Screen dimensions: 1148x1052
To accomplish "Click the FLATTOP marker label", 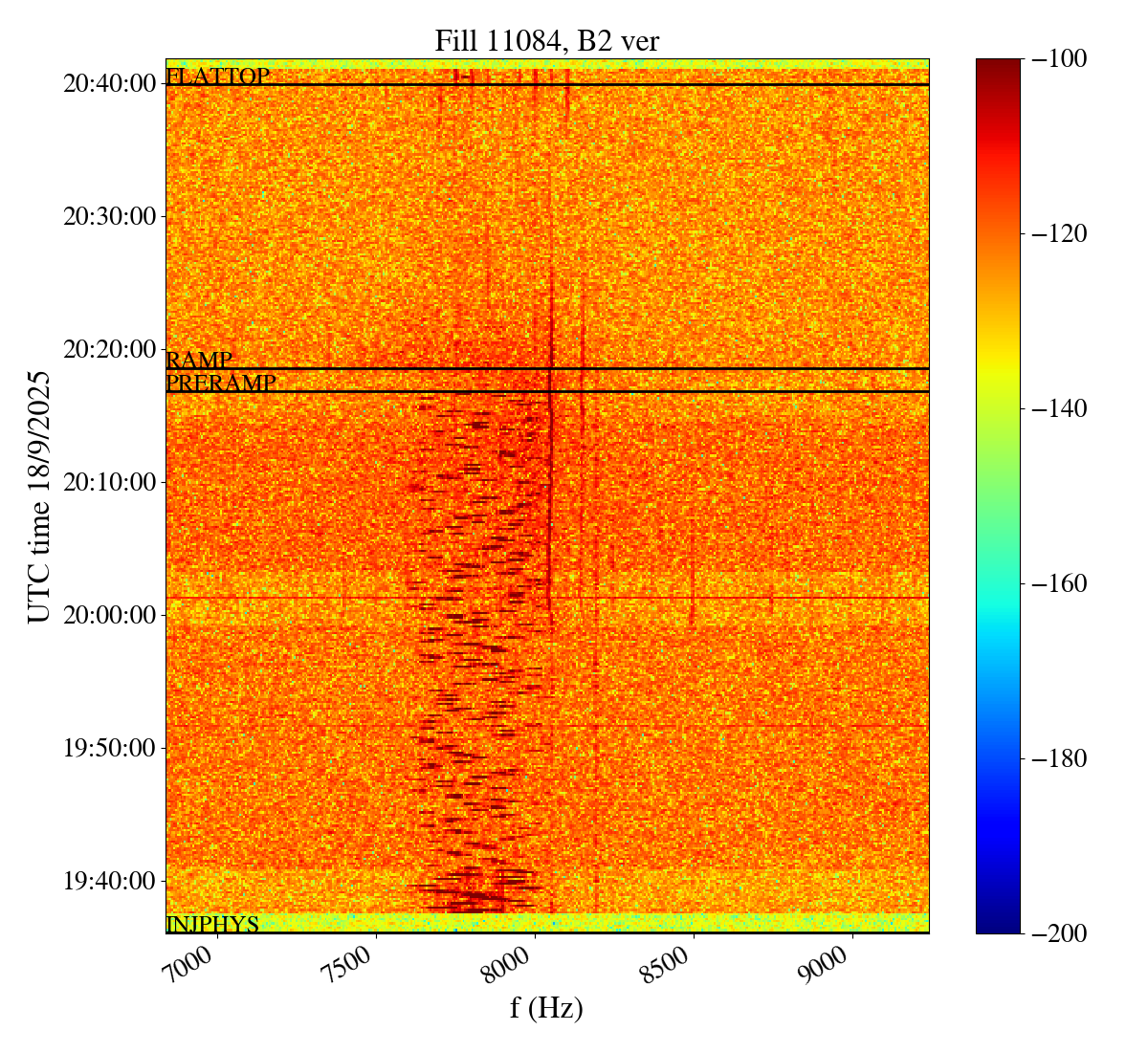I will click(x=217, y=77).
